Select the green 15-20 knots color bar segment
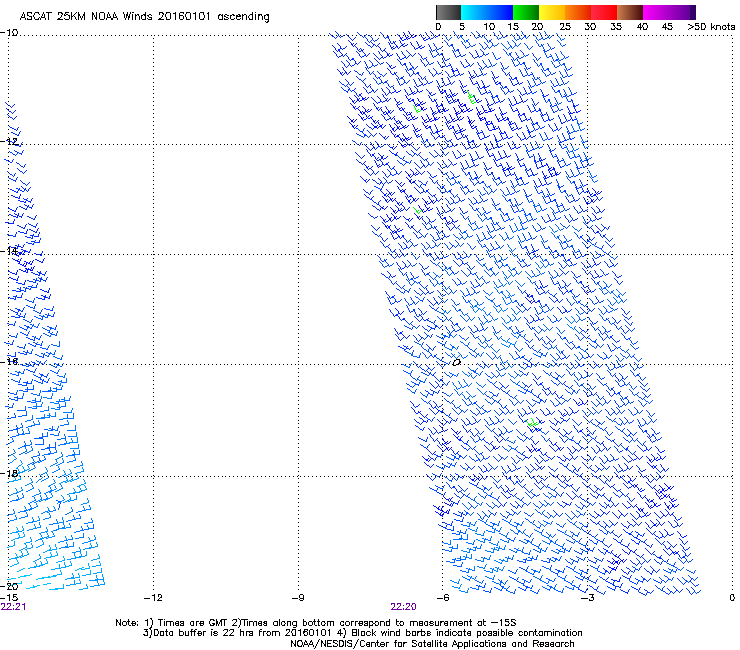Viewport: 740px width, 650px height. pos(526,12)
